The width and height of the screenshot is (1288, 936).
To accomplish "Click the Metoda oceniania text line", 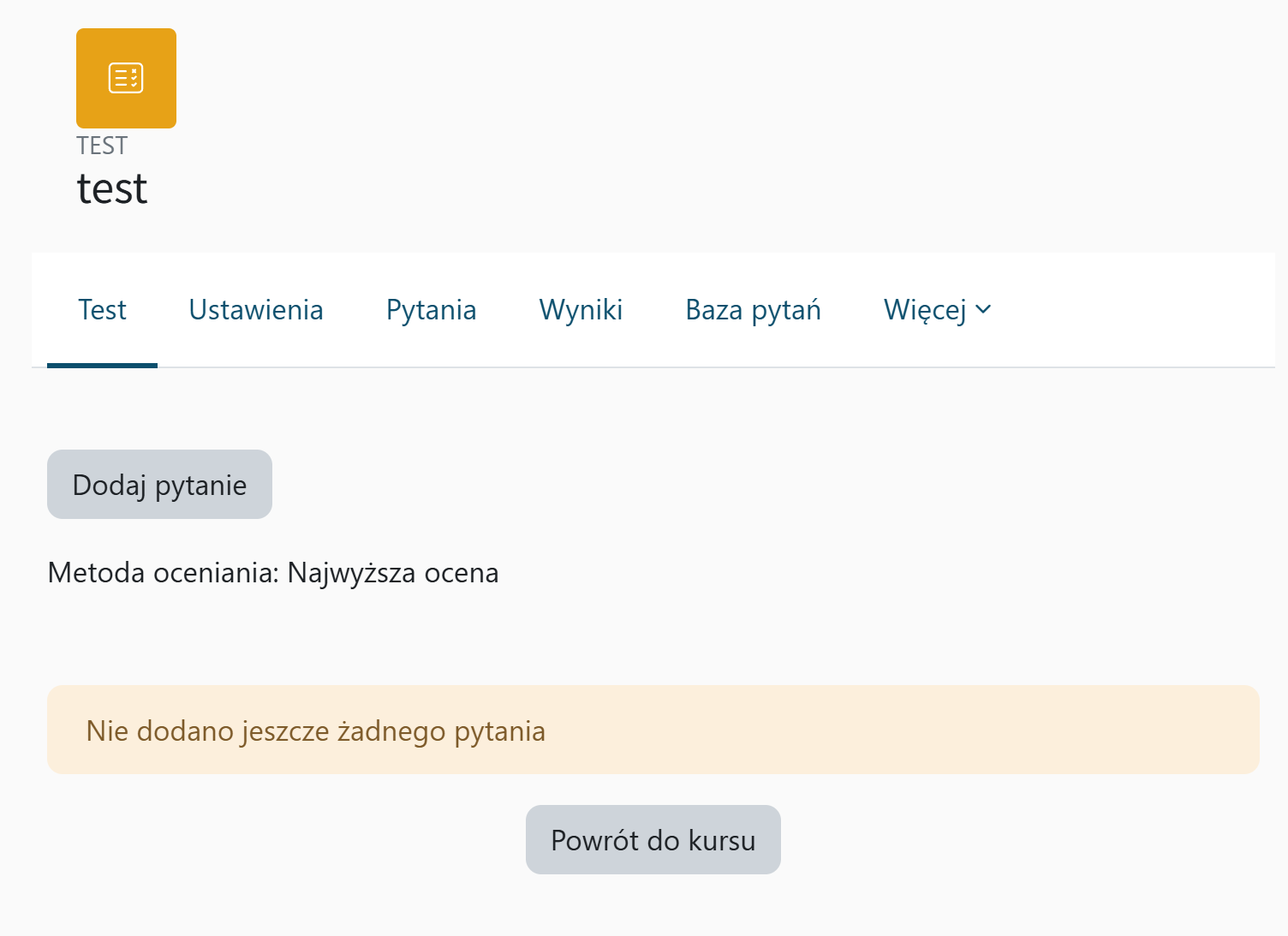I will click(x=272, y=572).
